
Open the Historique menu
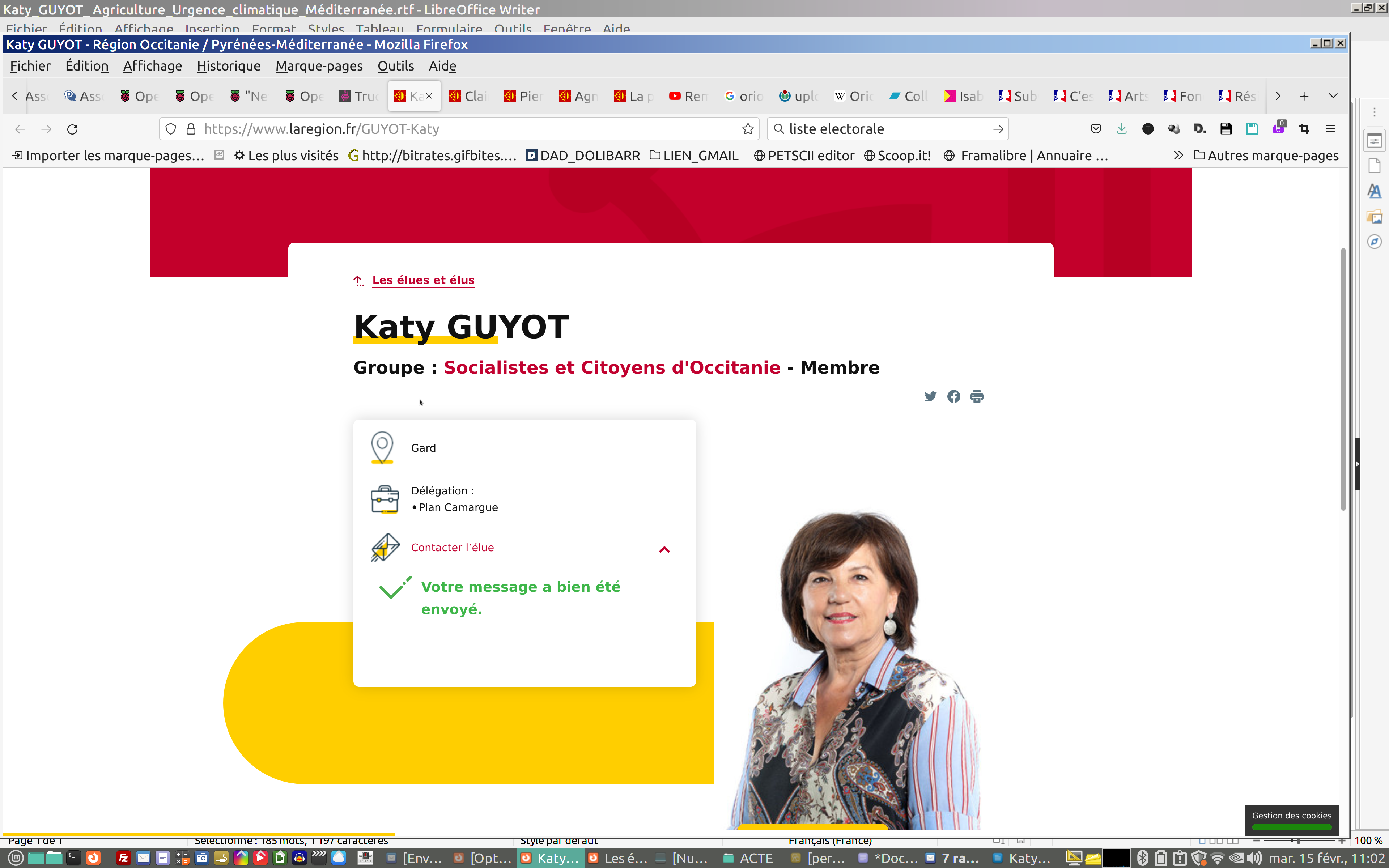click(x=229, y=66)
